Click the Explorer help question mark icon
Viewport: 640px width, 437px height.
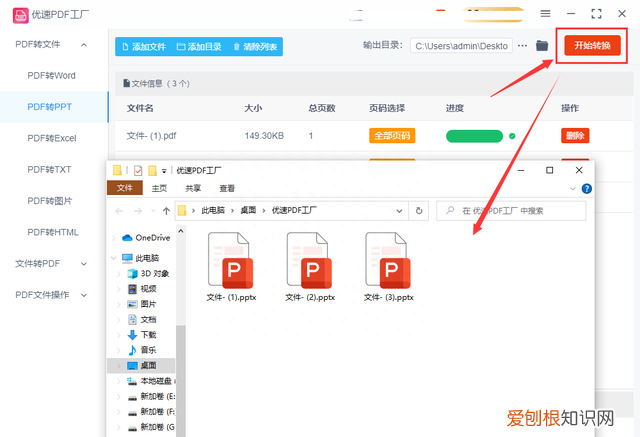[587, 189]
